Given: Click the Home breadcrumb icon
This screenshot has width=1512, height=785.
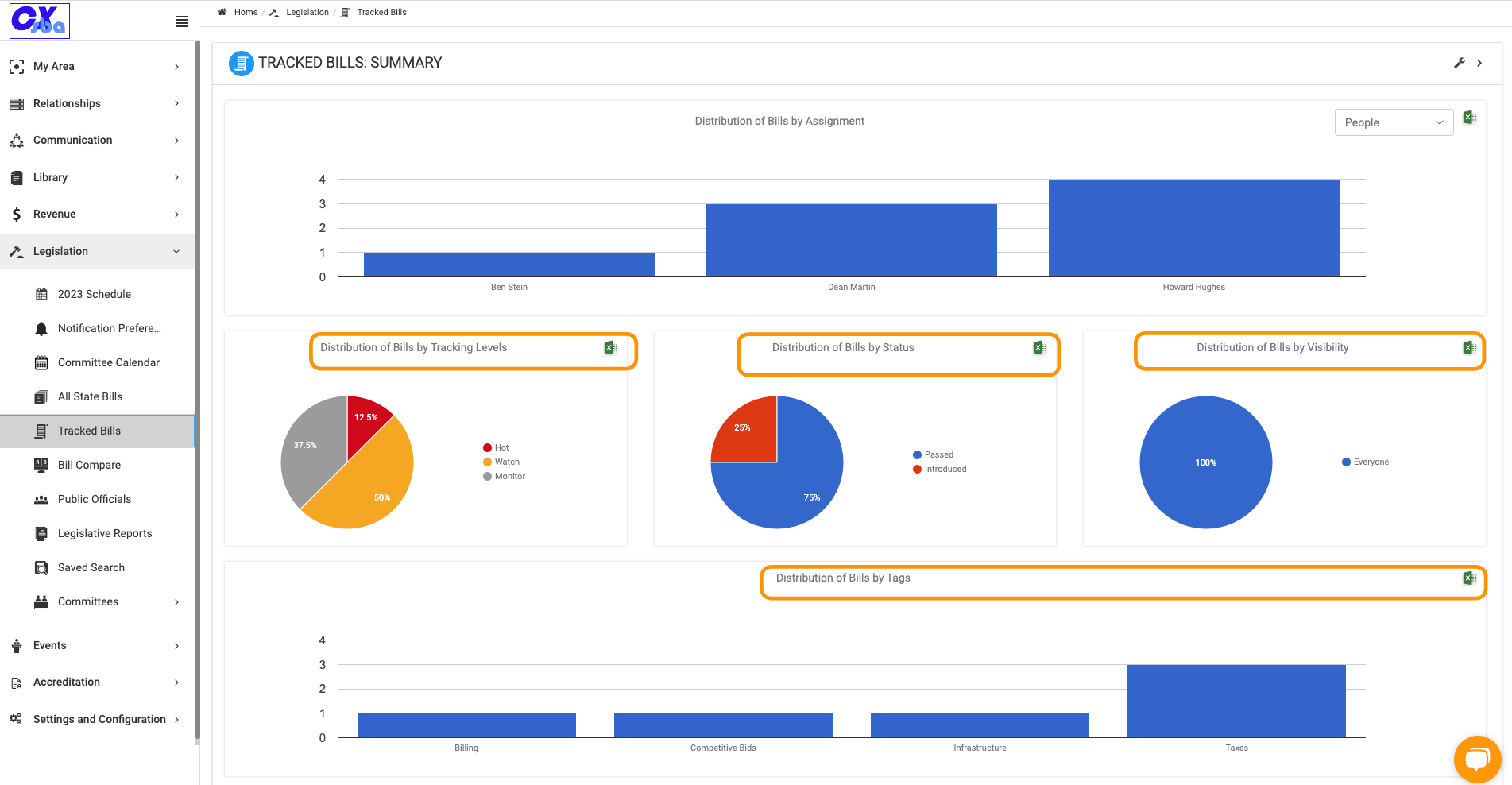Looking at the screenshot, I should (x=222, y=12).
